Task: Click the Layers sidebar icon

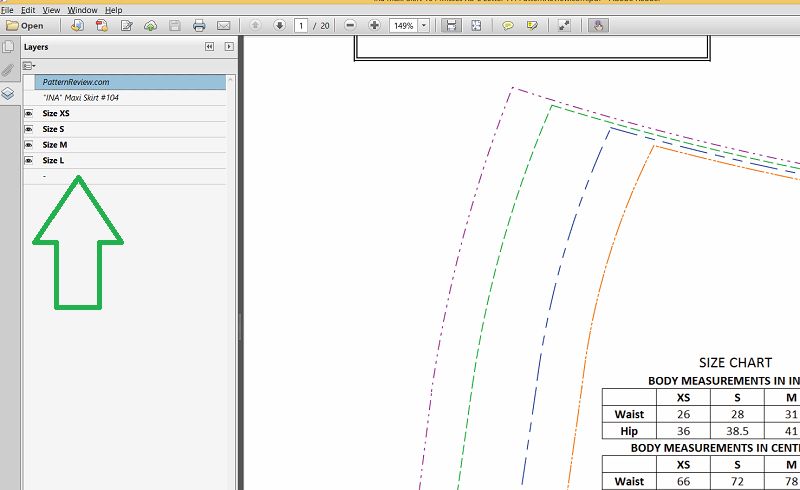Action: click(x=8, y=93)
